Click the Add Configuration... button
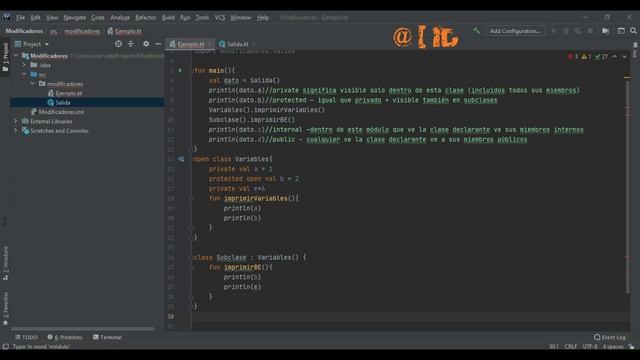This screenshot has height=360, width=640. [515, 31]
